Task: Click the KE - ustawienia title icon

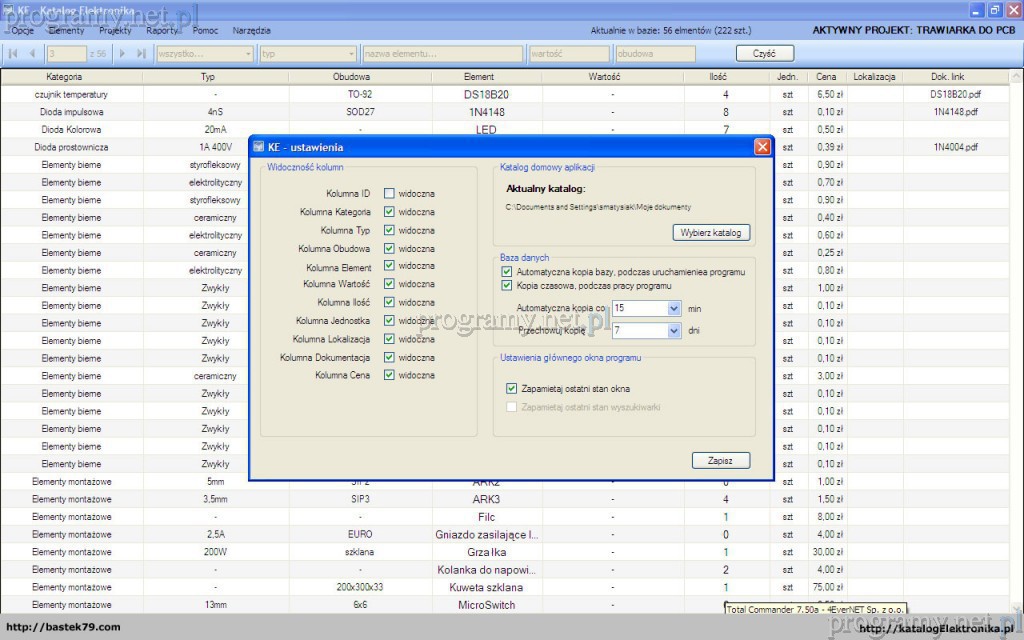Action: [x=258, y=147]
